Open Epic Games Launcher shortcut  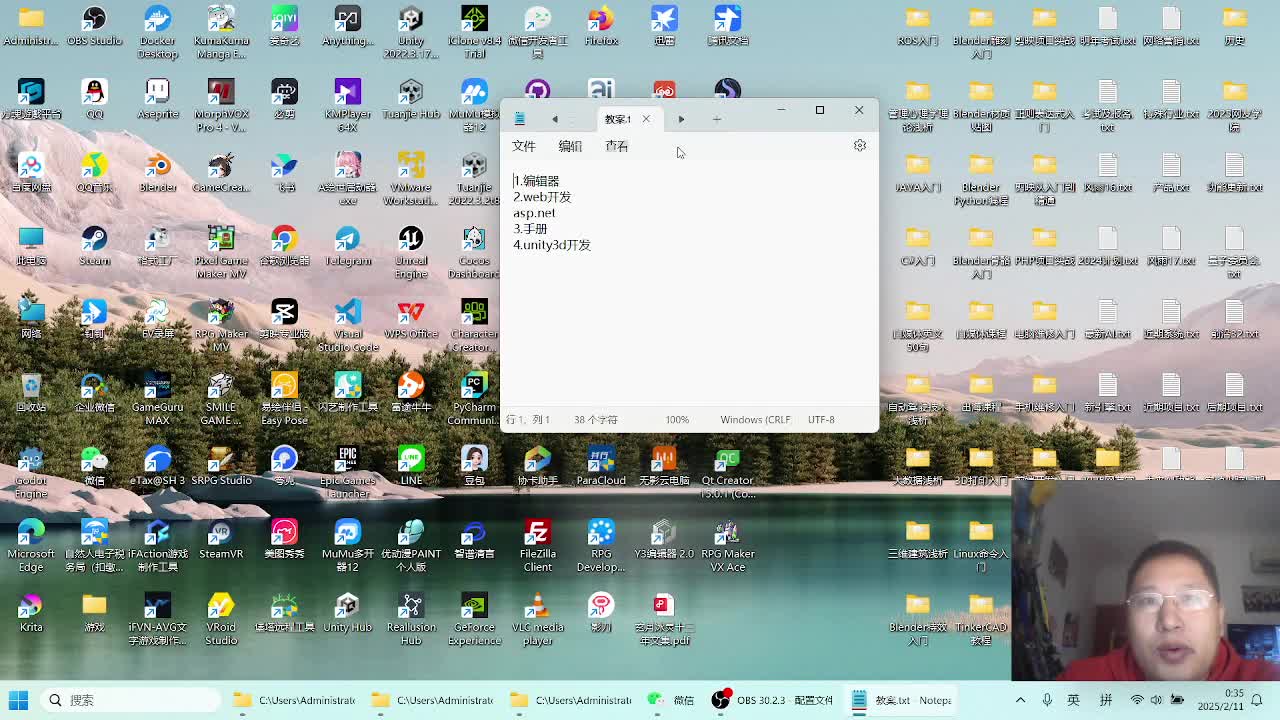tap(347, 471)
